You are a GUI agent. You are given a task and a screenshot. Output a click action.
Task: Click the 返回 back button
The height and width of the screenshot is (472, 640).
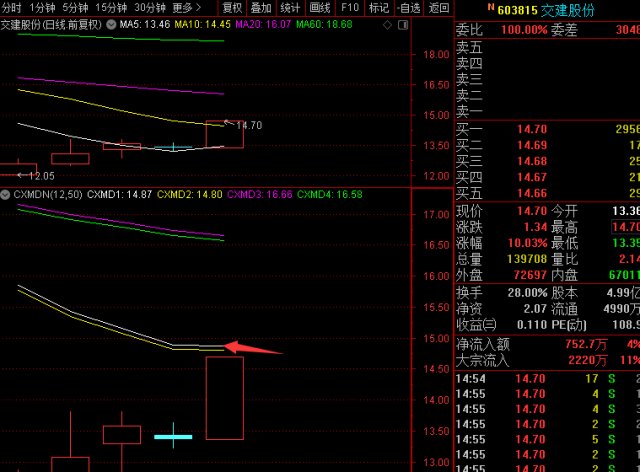pyautogui.click(x=439, y=7)
